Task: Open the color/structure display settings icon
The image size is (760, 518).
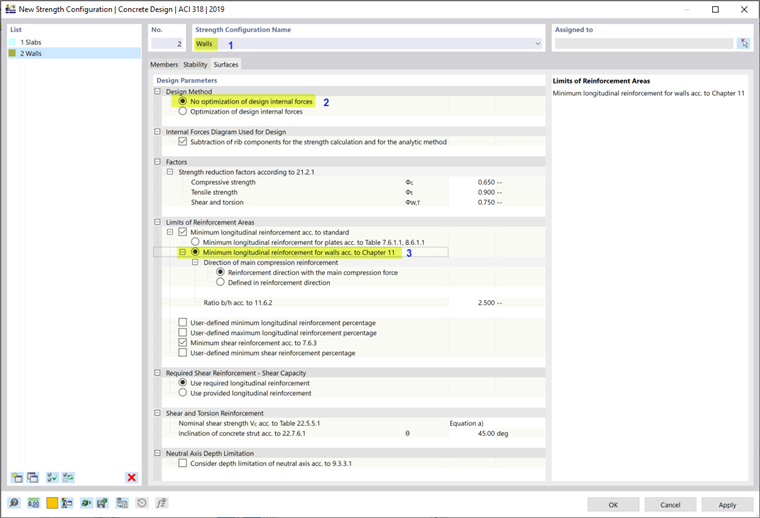Action: pyautogui.click(x=67, y=503)
